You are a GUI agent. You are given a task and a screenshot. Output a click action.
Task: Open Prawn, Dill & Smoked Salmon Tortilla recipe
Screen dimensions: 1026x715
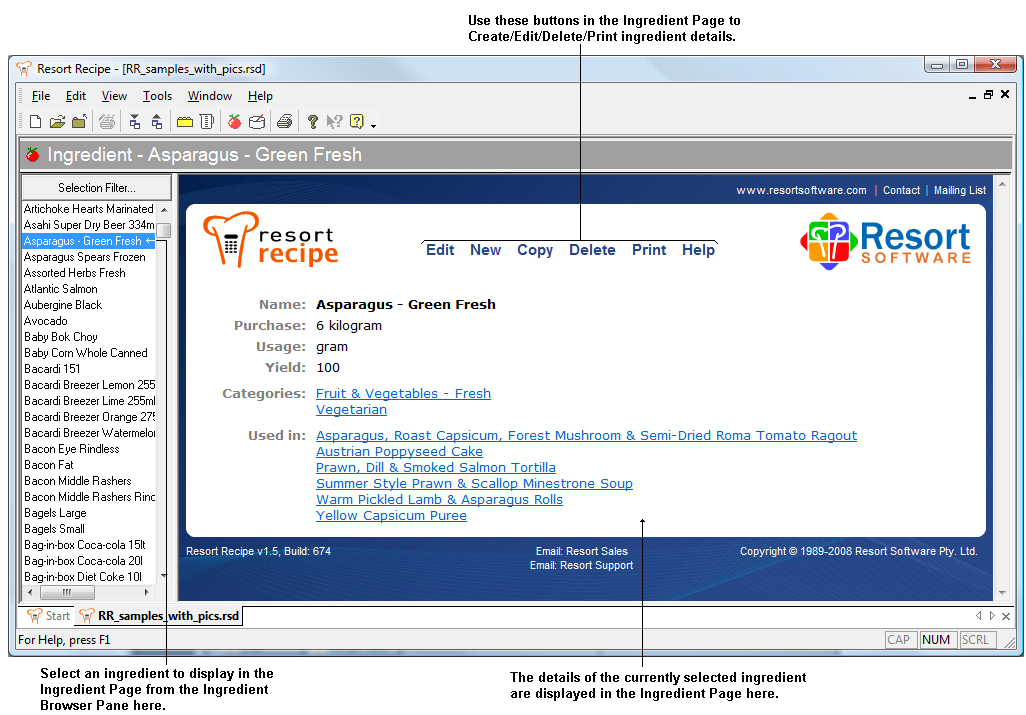436,467
